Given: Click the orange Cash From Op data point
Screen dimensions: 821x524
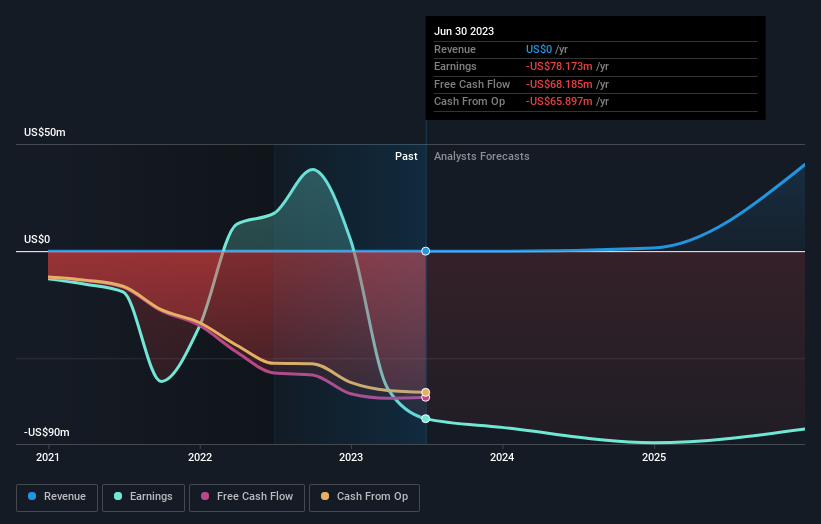Looking at the screenshot, I should pos(426,392).
